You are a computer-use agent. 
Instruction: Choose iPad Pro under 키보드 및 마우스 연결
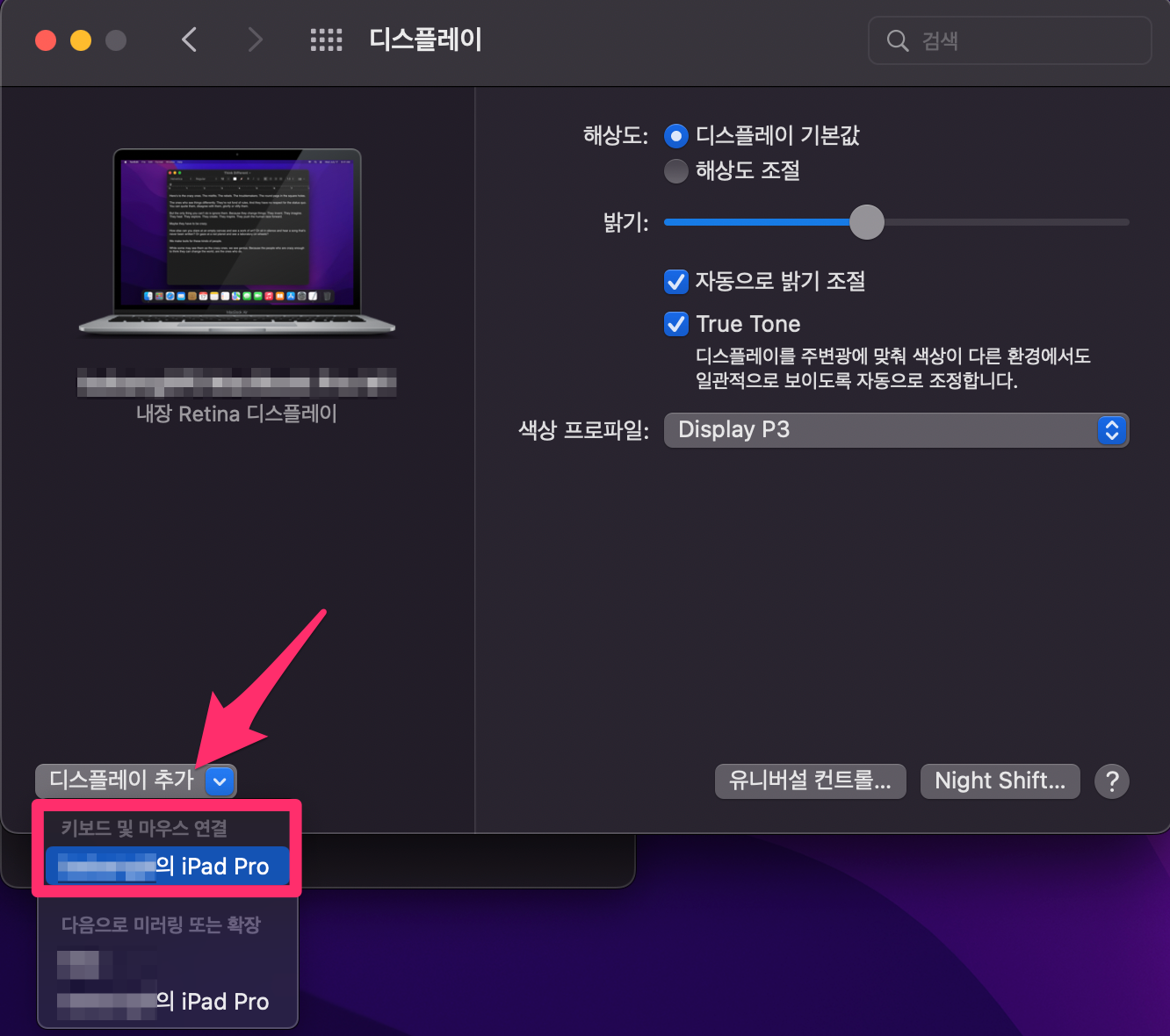click(x=167, y=867)
